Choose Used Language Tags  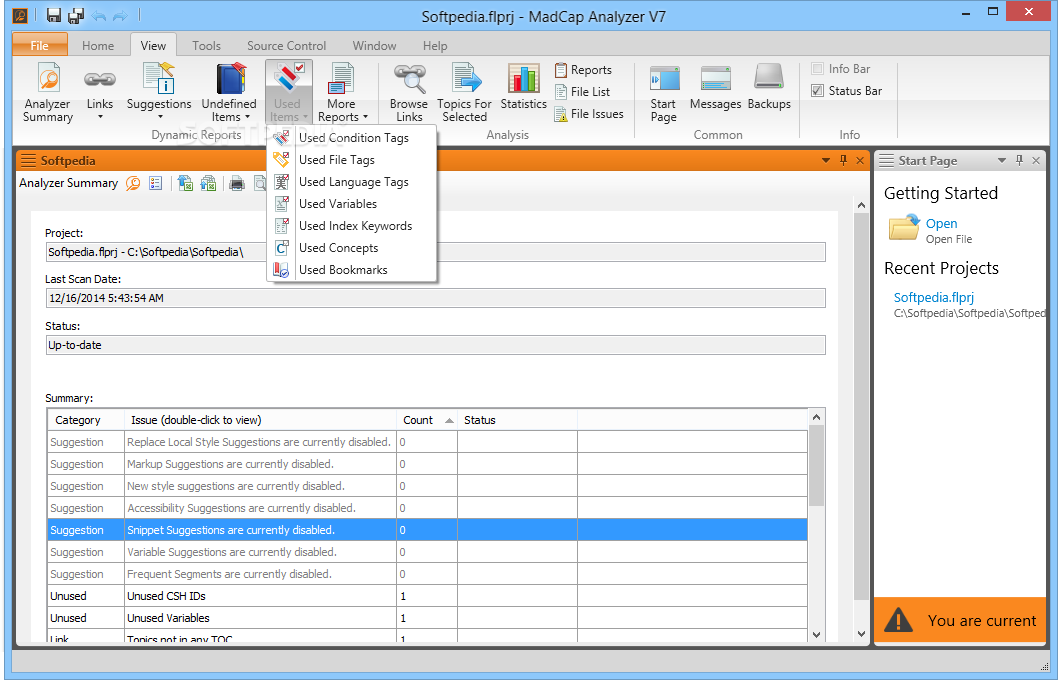pyautogui.click(x=352, y=181)
